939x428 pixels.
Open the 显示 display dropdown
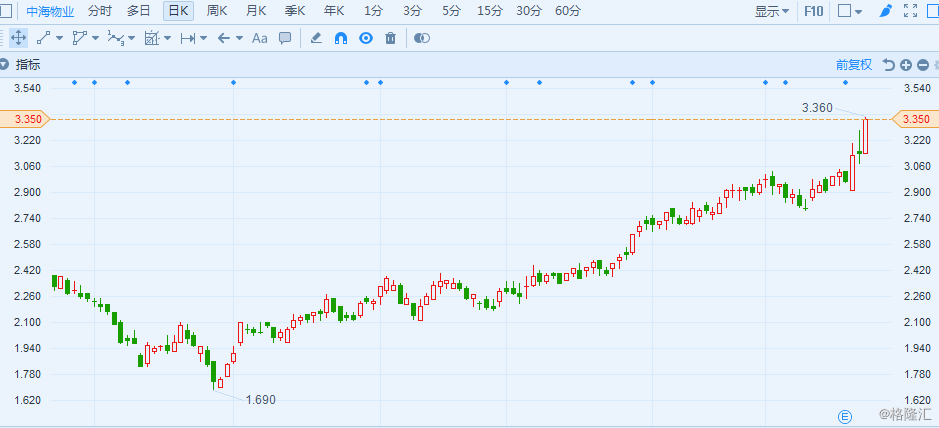(771, 11)
